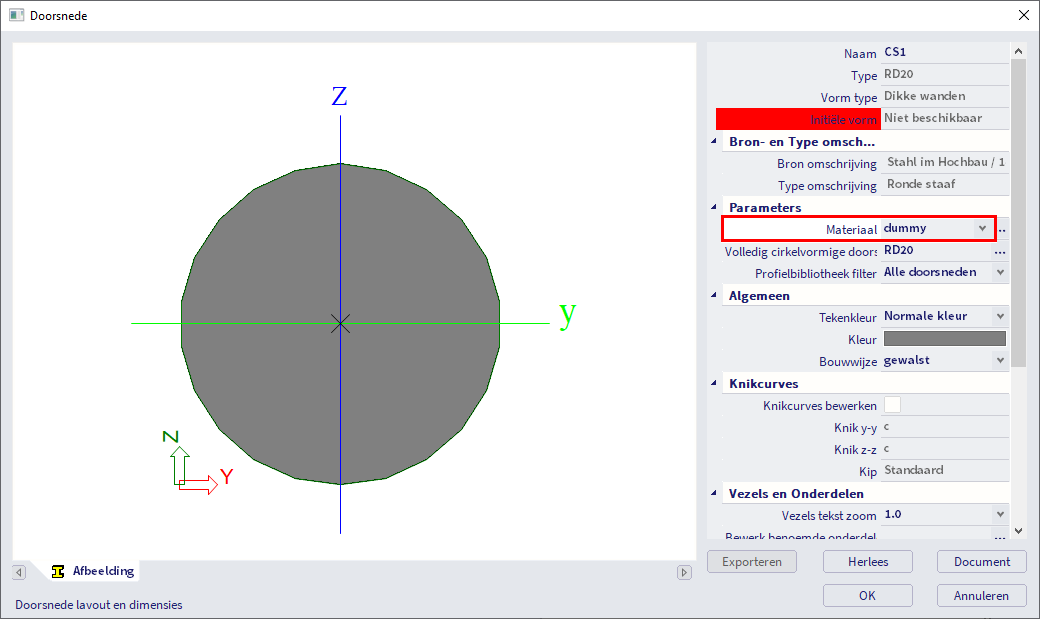This screenshot has height=619, width=1040.
Task: Enable the Knikcurves bewerken checkbox
Action: tap(895, 405)
